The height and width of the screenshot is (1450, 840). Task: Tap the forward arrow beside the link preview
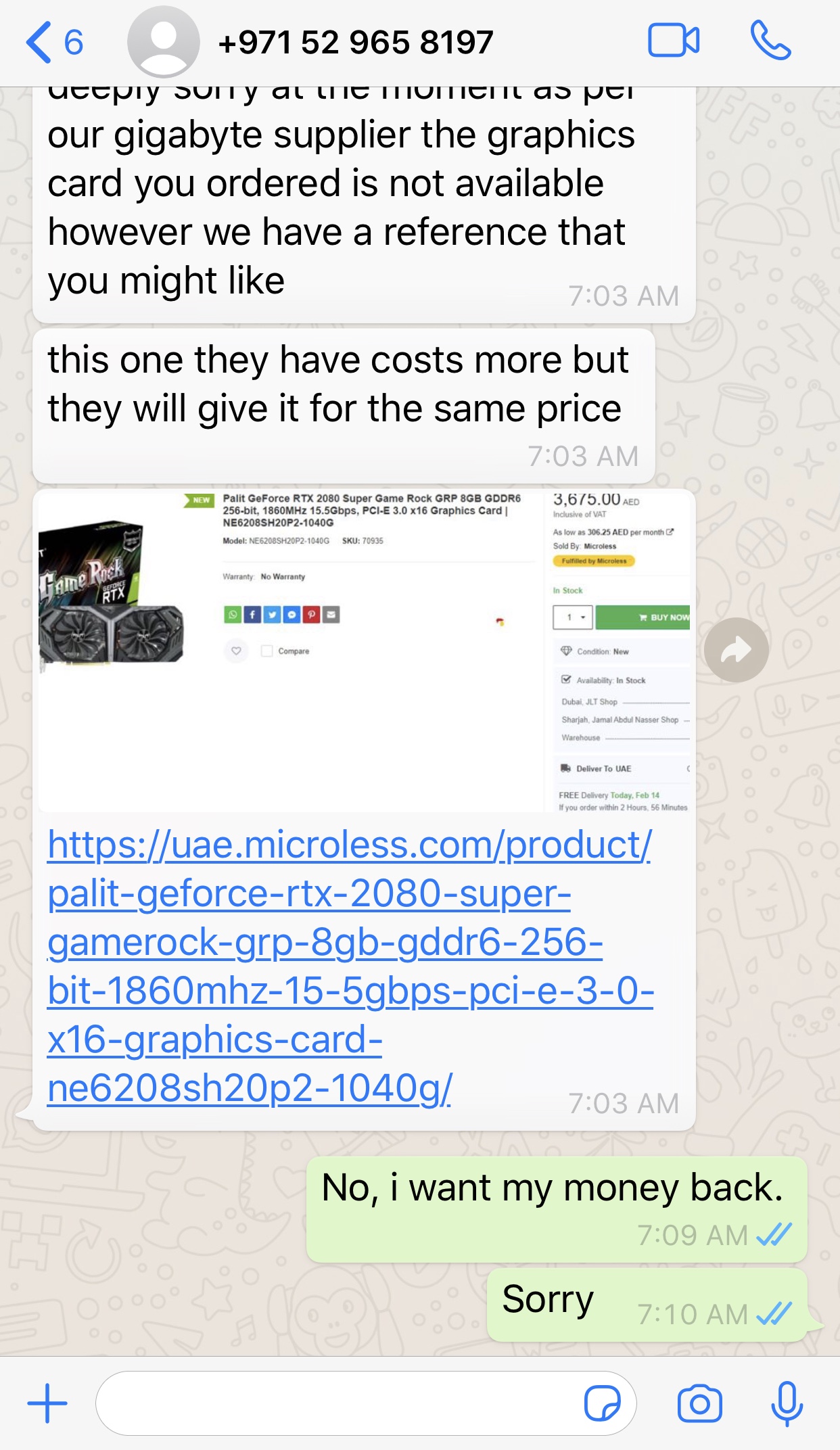click(736, 650)
